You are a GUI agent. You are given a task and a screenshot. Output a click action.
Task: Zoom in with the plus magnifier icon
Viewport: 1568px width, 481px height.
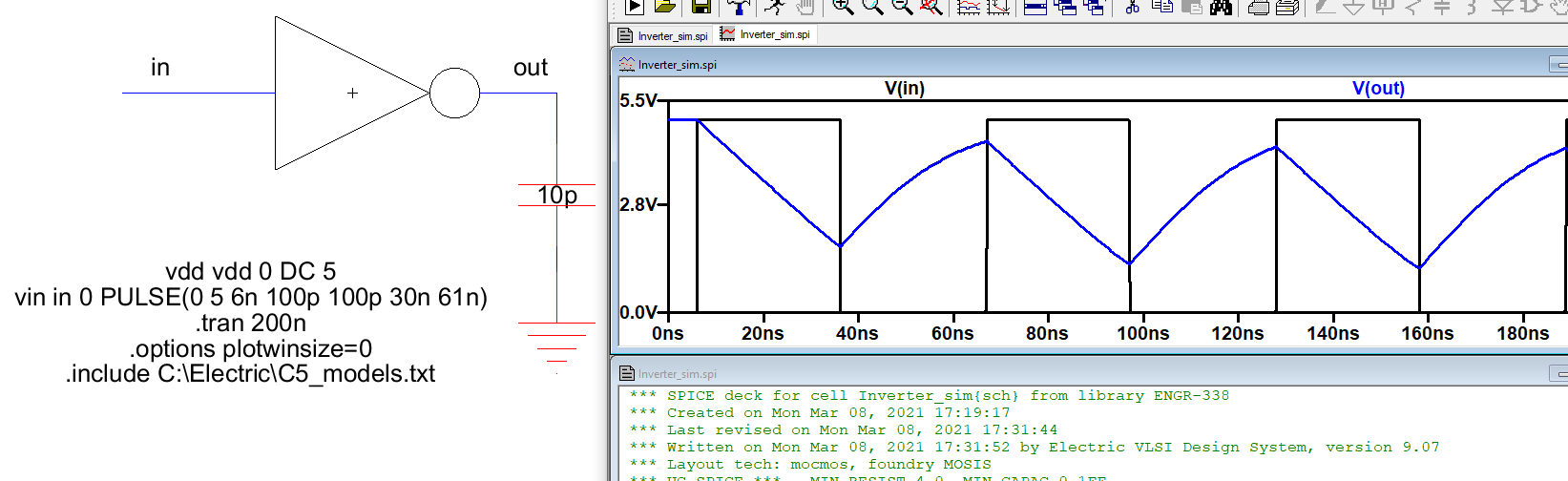pyautogui.click(x=842, y=8)
